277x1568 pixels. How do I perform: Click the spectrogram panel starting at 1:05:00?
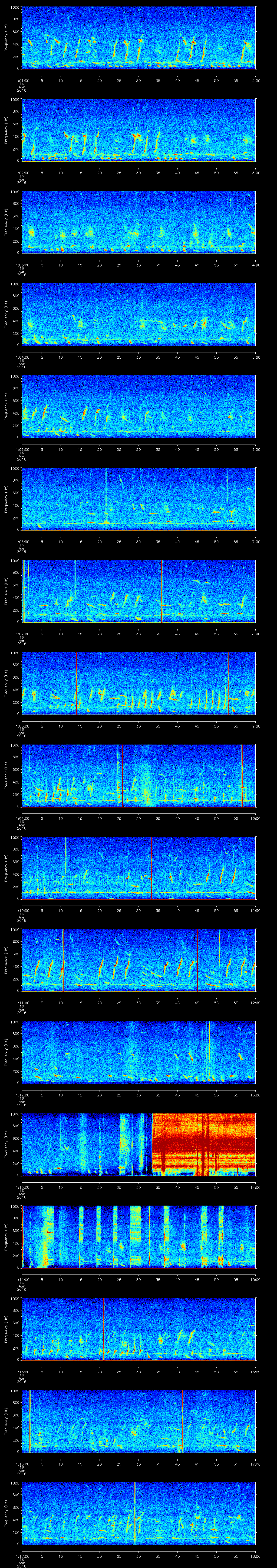(139, 407)
